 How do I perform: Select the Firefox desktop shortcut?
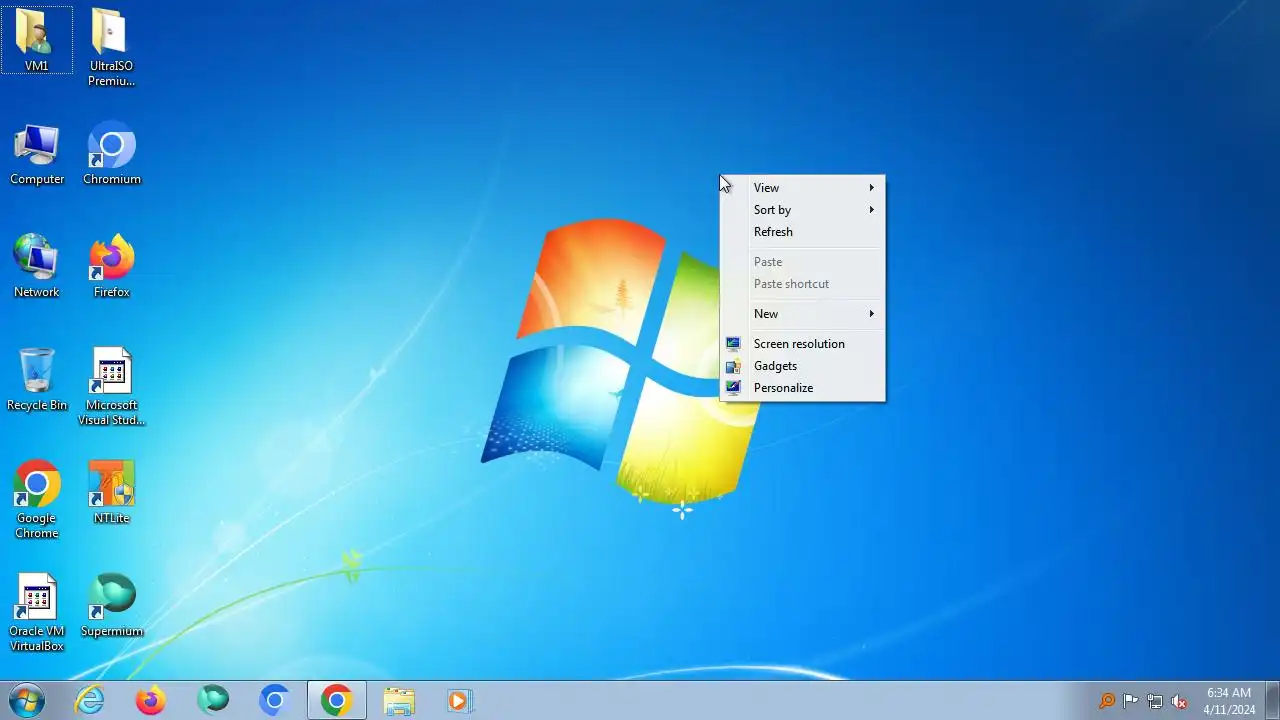point(112,267)
